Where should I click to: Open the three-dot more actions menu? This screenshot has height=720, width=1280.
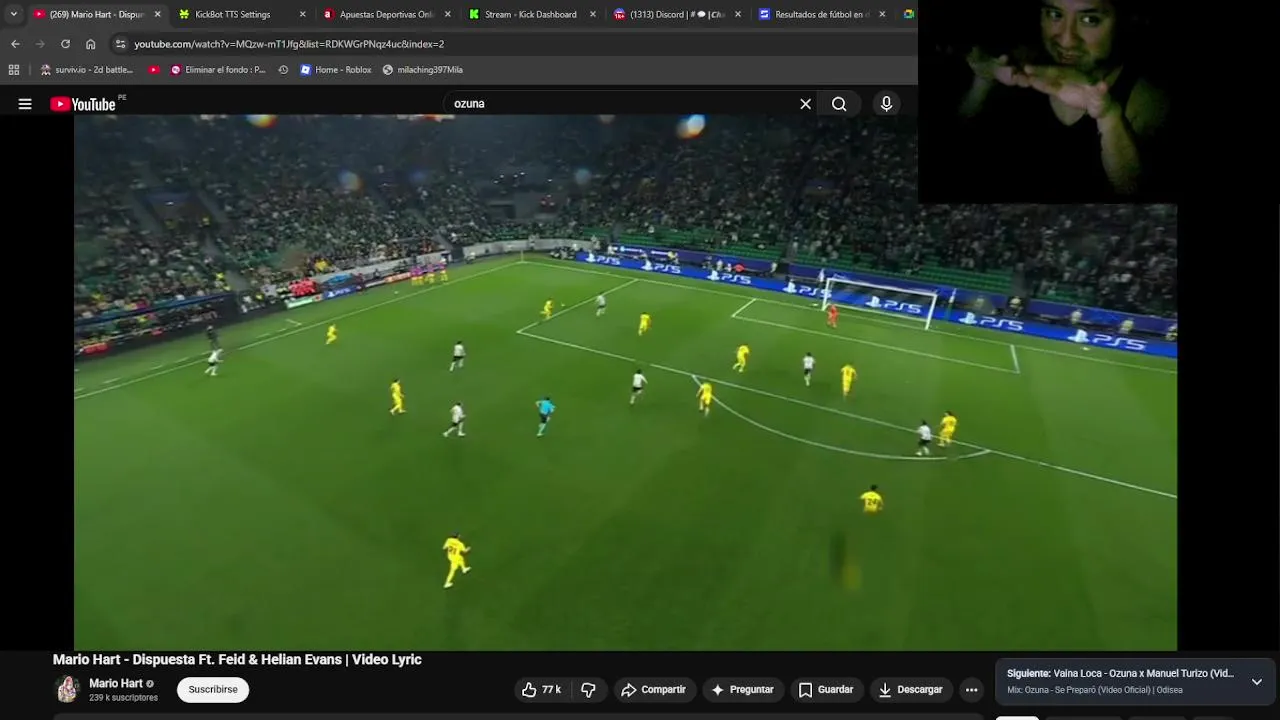point(971,690)
